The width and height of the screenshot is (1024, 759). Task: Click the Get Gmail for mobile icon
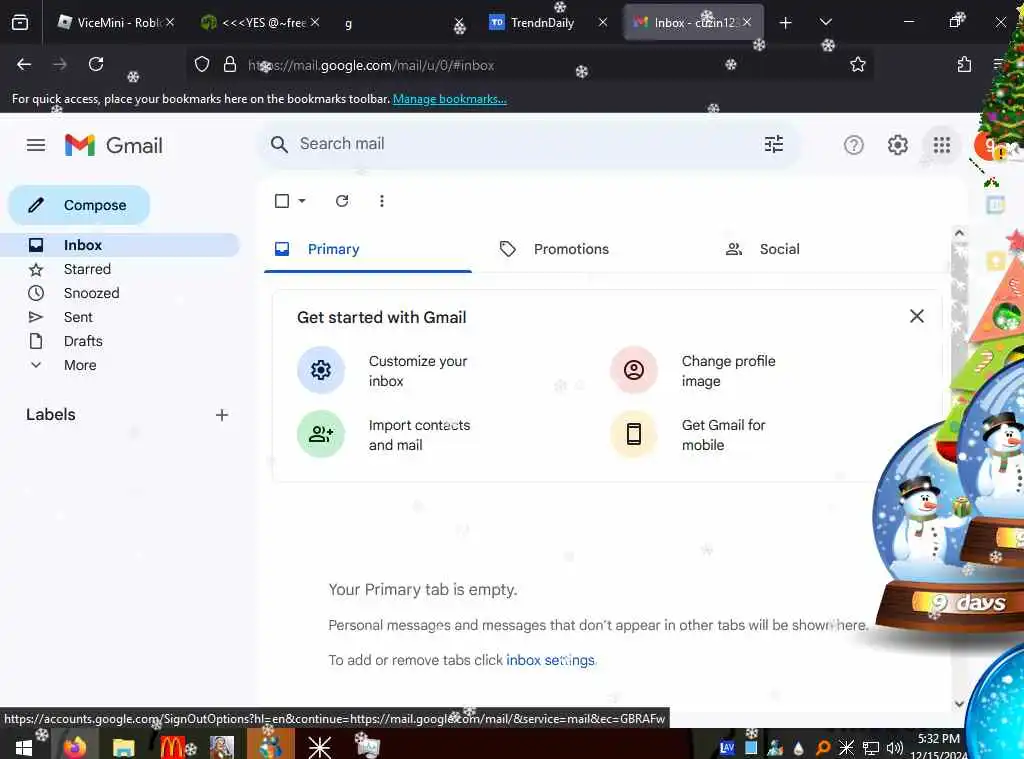[633, 434]
